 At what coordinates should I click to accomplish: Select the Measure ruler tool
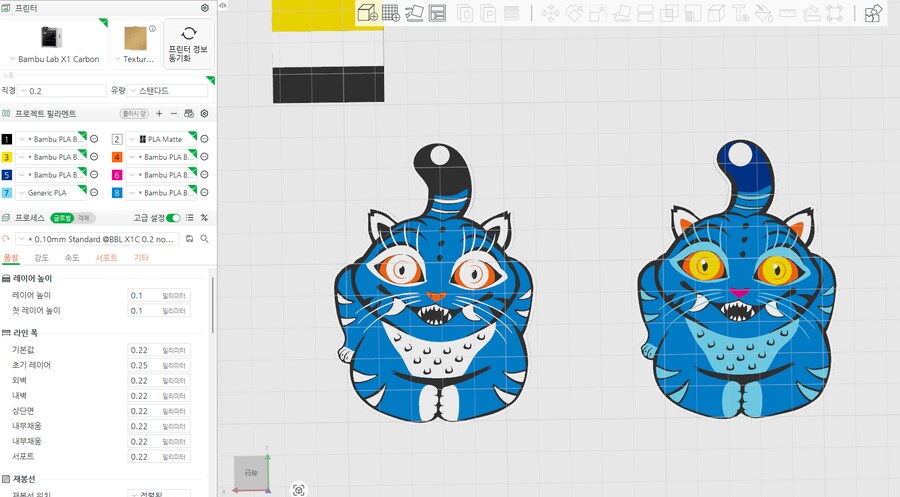[788, 13]
